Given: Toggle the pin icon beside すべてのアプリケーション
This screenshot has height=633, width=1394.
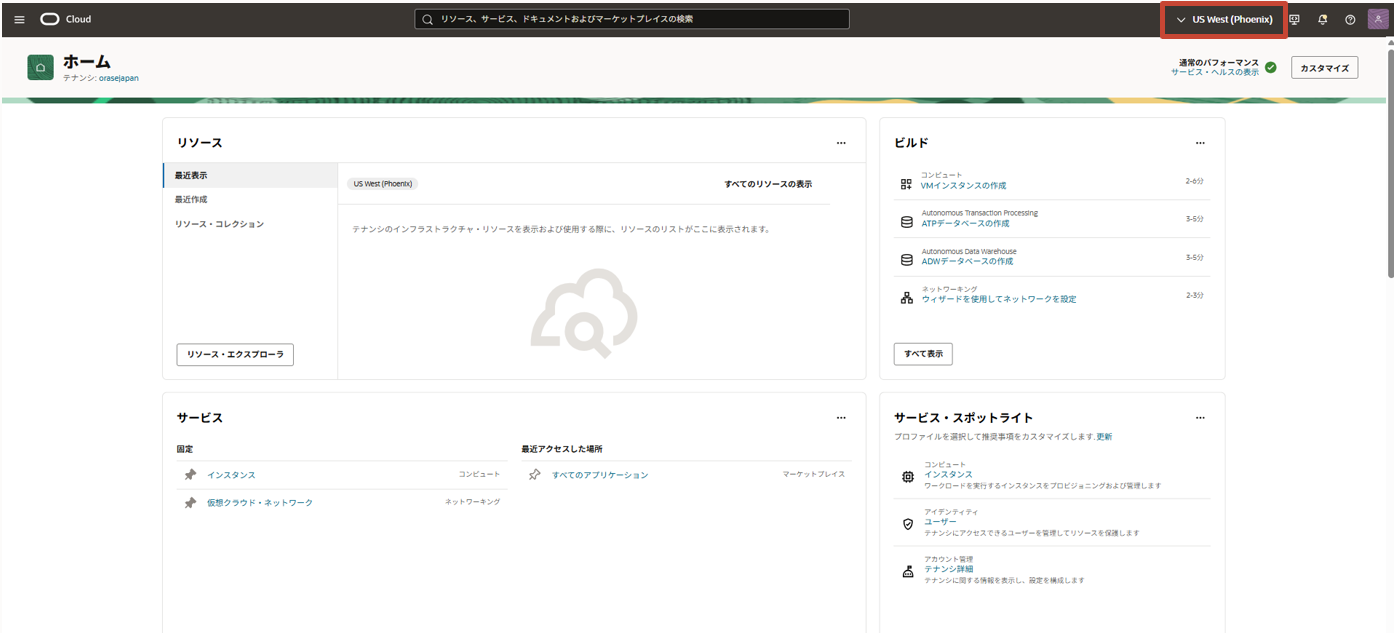Looking at the screenshot, I should coord(535,475).
